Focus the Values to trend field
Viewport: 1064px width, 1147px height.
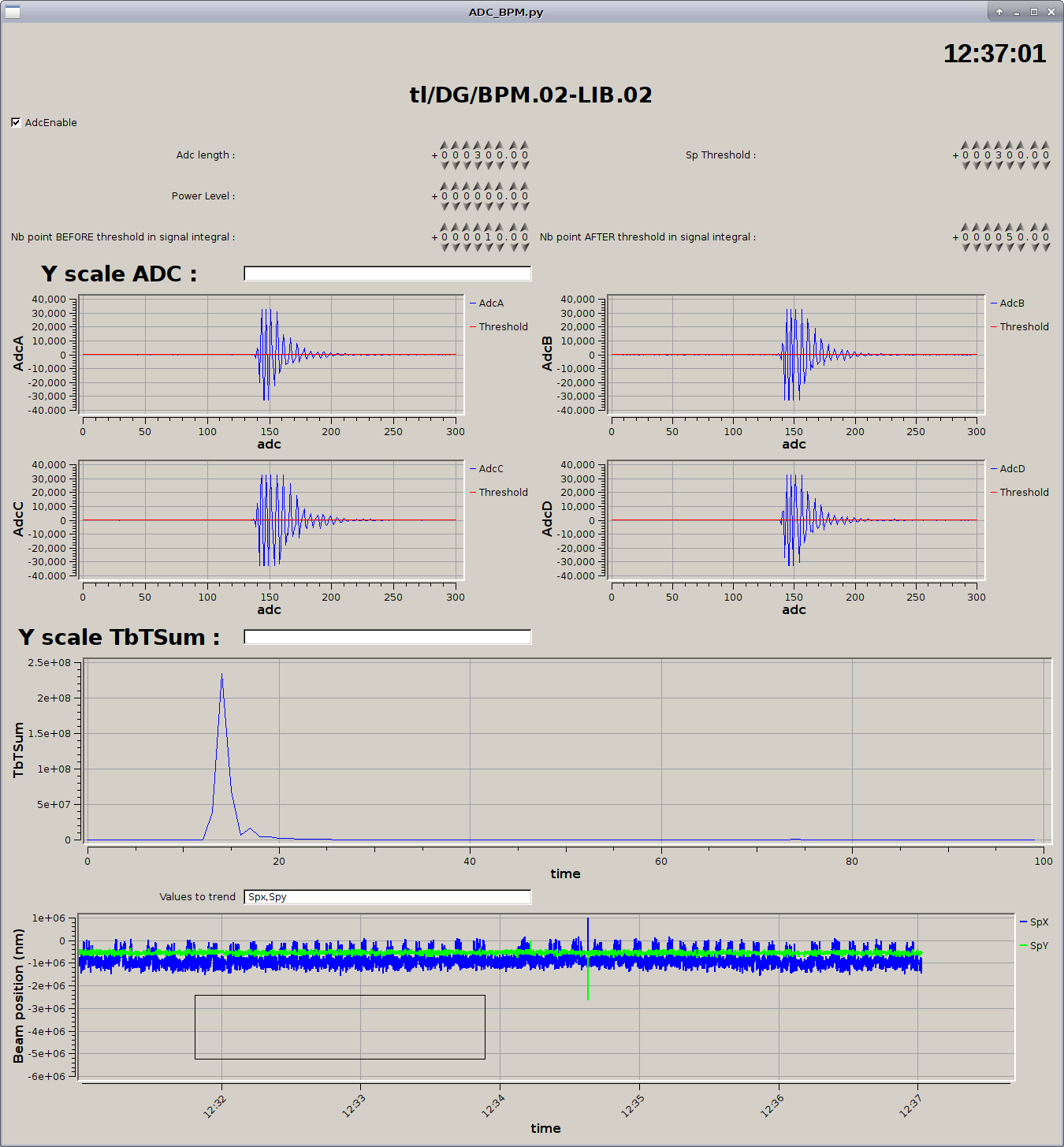click(x=387, y=897)
